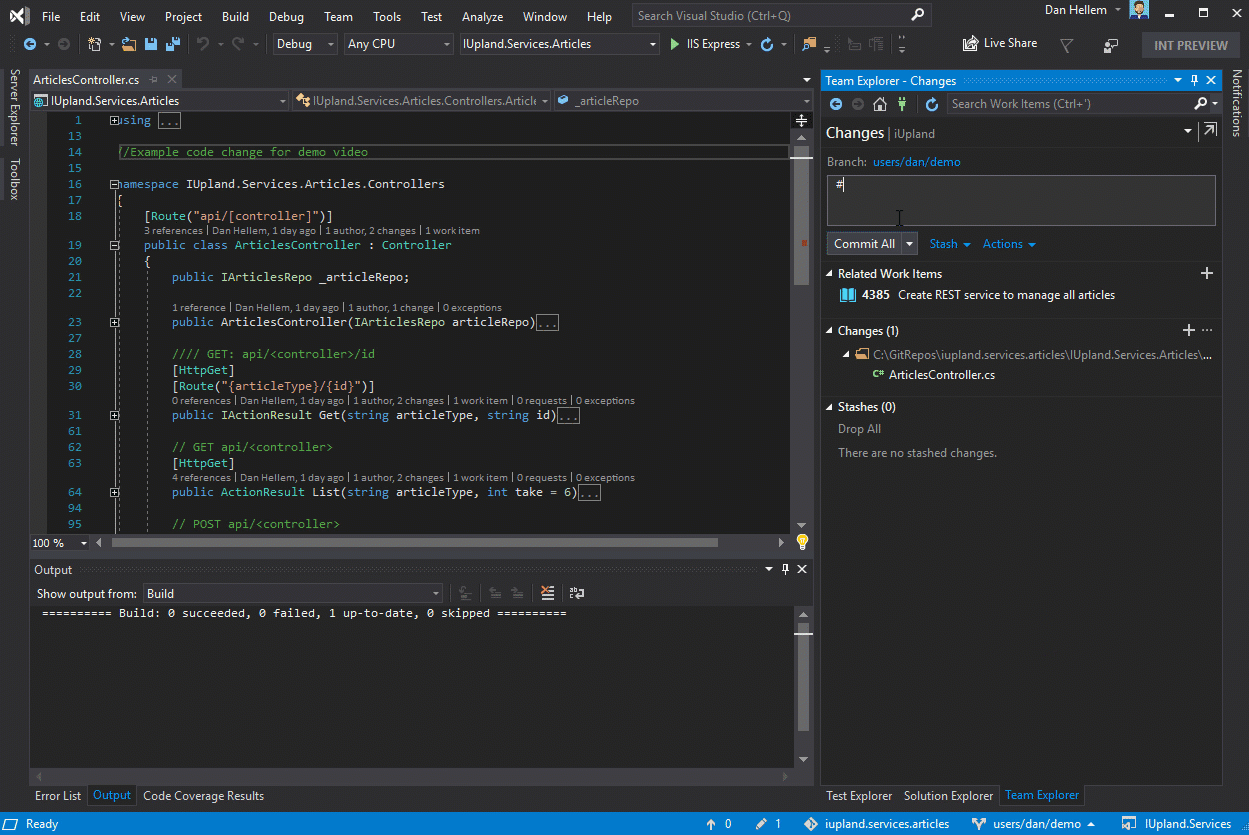Click the Search Work Items field
This screenshot has height=835, width=1249.
pos(1068,104)
